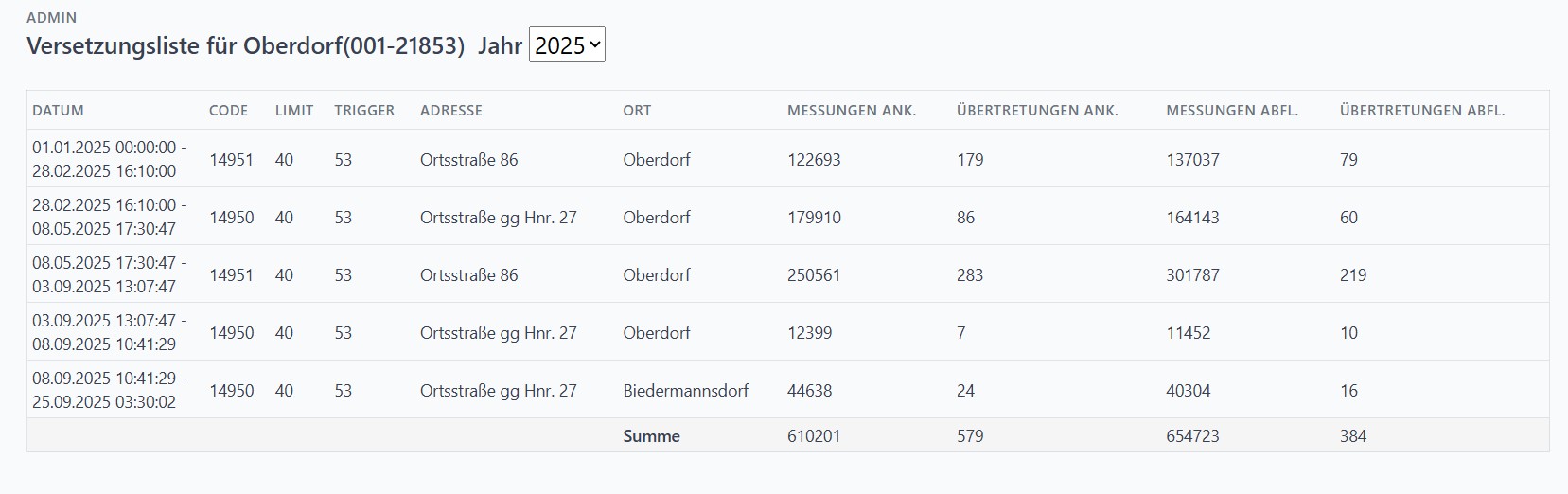Click the TRIGGER column header
This screenshot has width=1568, height=494.
364,111
